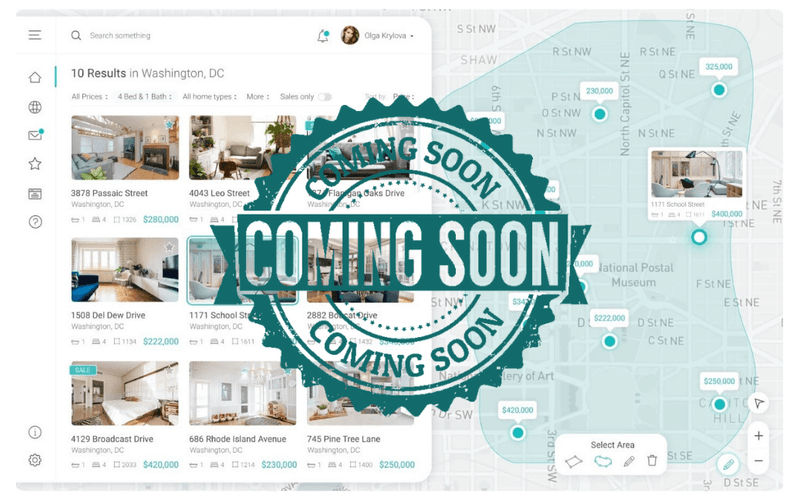Go to Home in sidebar
This screenshot has width=799, height=500.
[35, 77]
